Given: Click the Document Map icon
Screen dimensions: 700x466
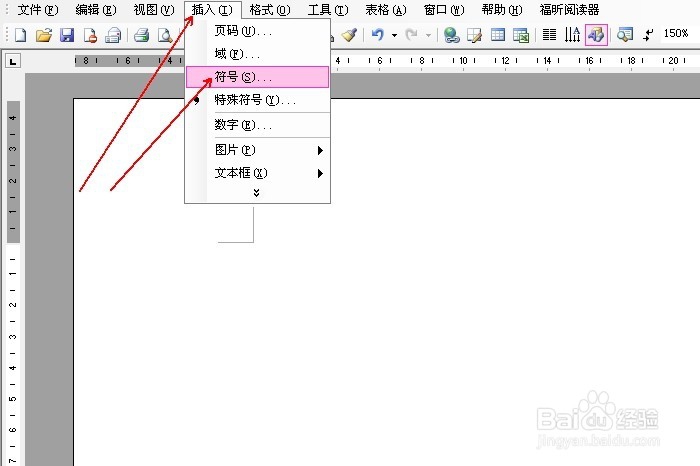Looking at the screenshot, I should point(625,35).
